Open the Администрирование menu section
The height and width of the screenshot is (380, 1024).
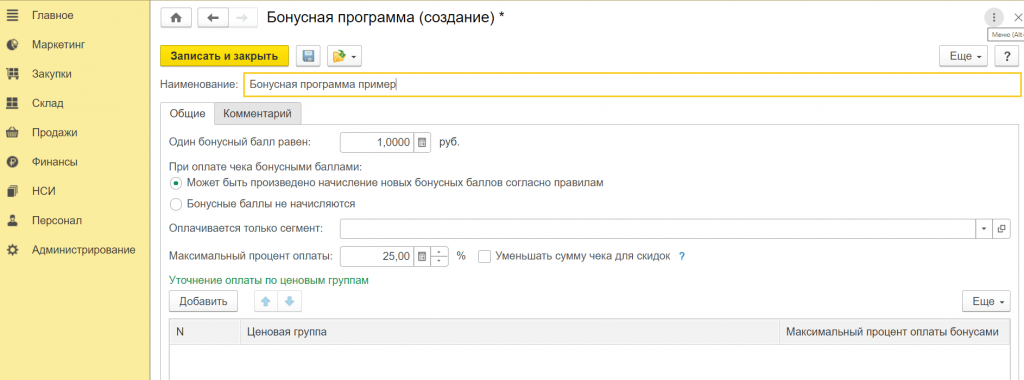[84, 250]
